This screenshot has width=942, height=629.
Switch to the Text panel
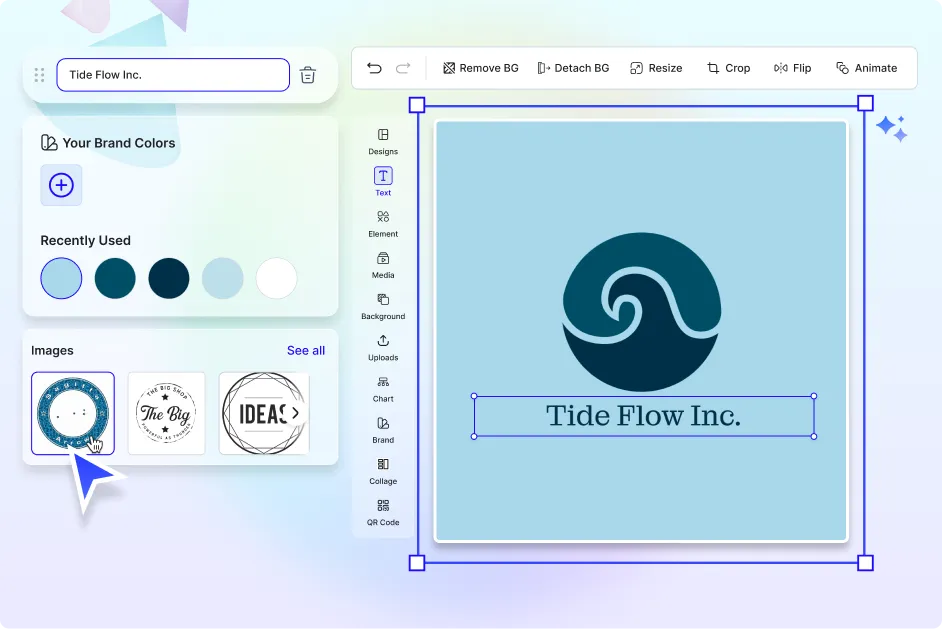coord(382,184)
